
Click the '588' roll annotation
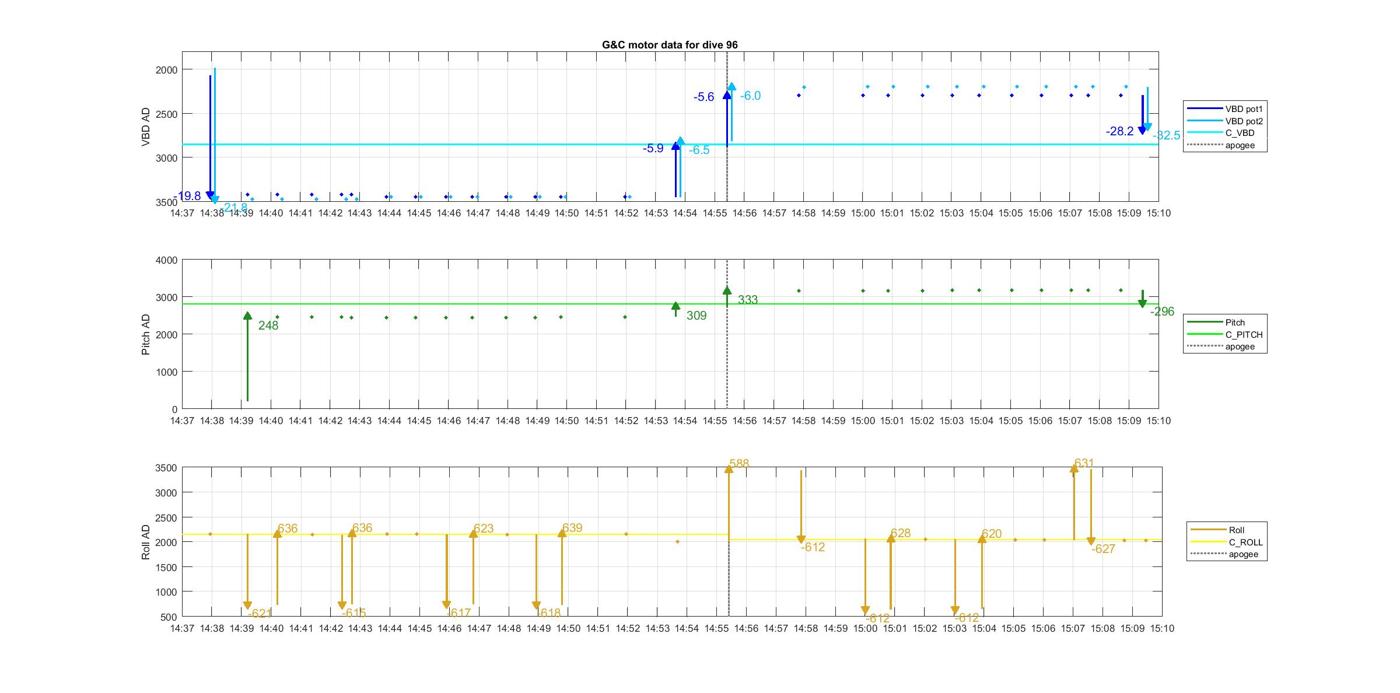coord(739,464)
